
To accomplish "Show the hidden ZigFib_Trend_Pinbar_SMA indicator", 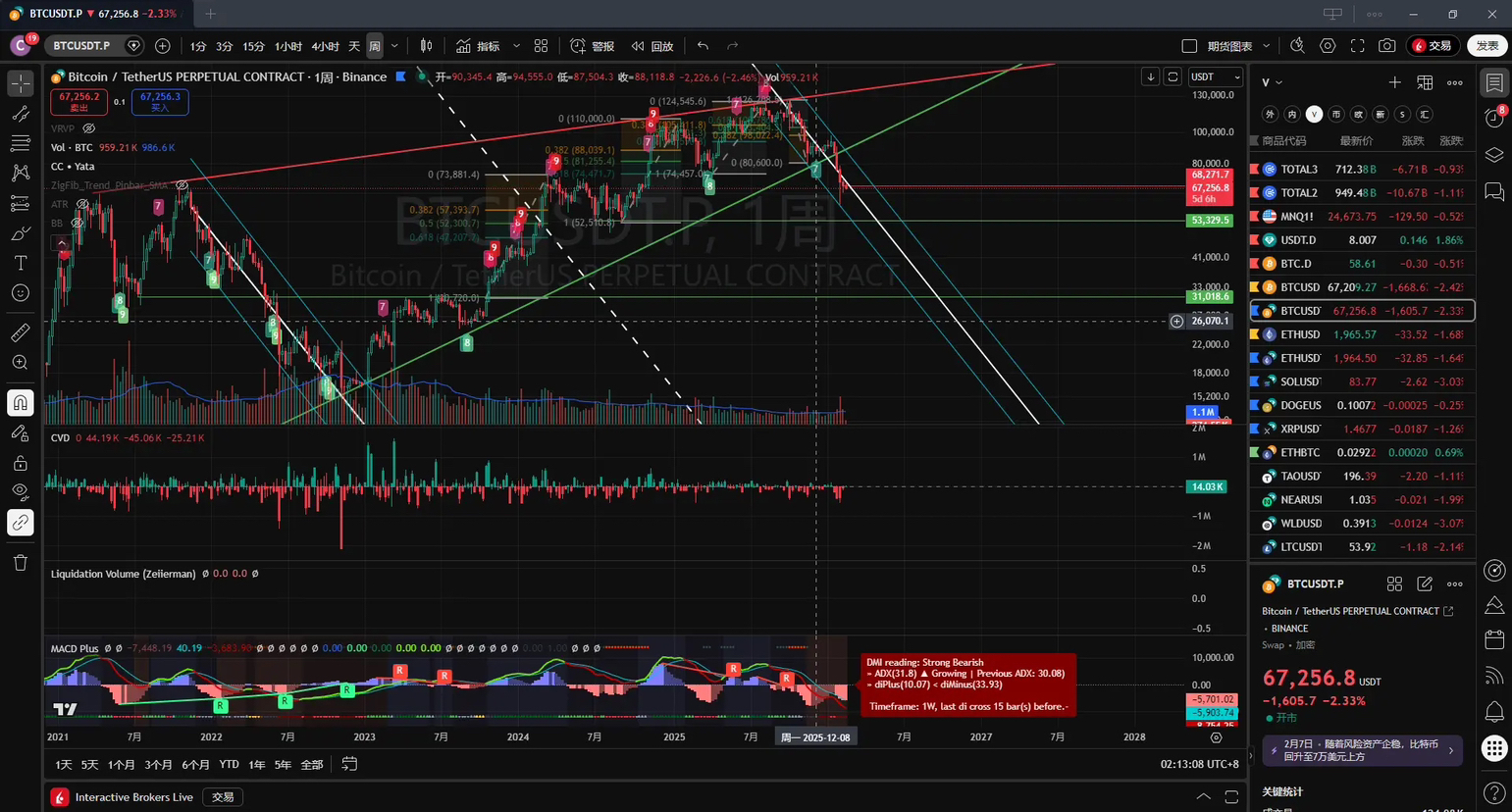I will pos(182,184).
